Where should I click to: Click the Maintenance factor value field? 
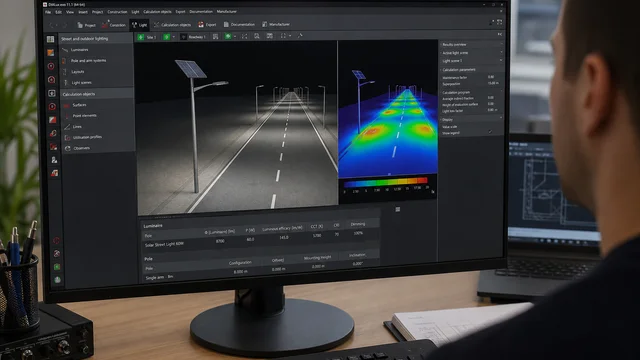[491, 77]
